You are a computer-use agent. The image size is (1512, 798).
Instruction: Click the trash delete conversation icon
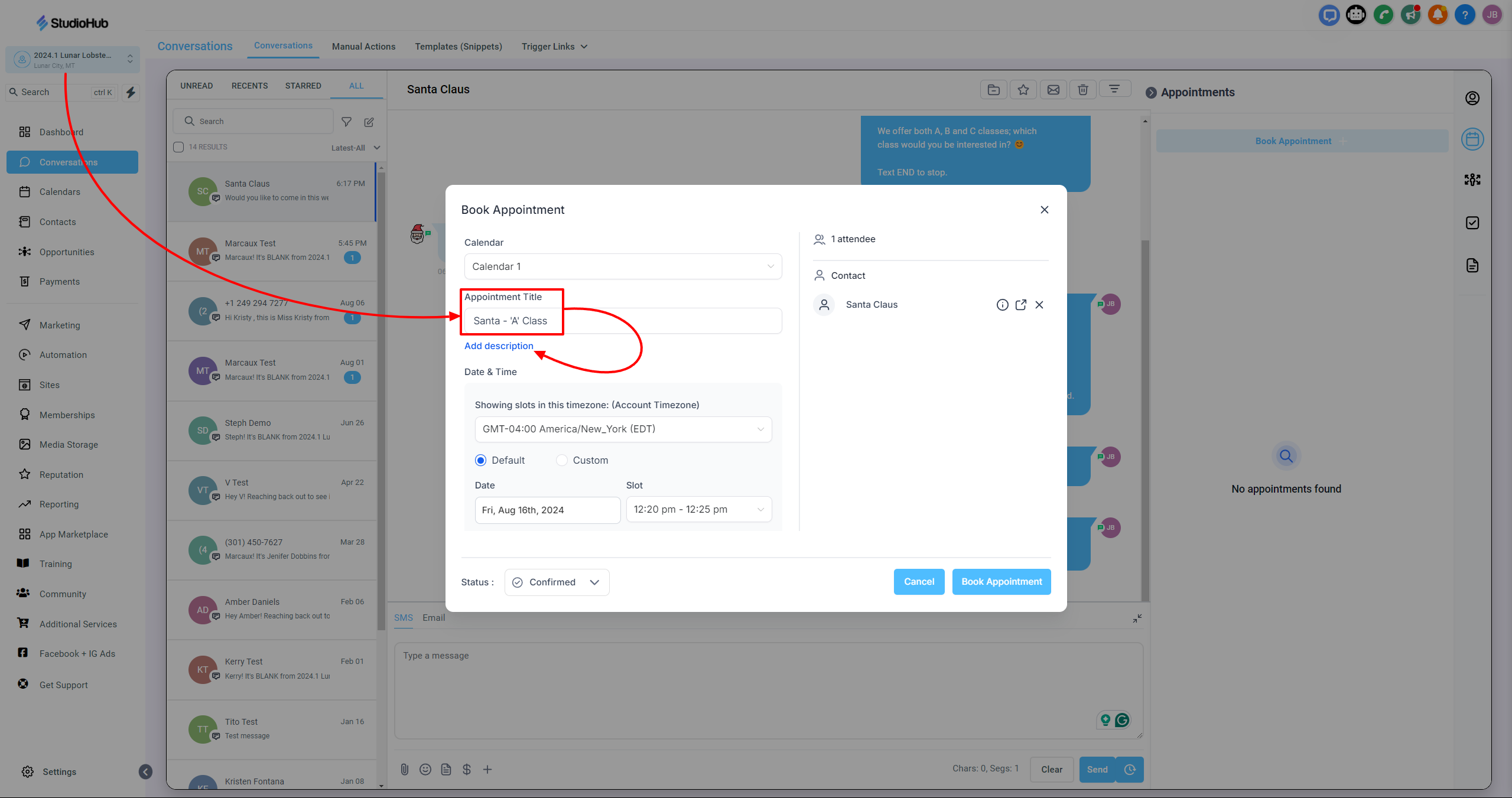click(x=1082, y=90)
